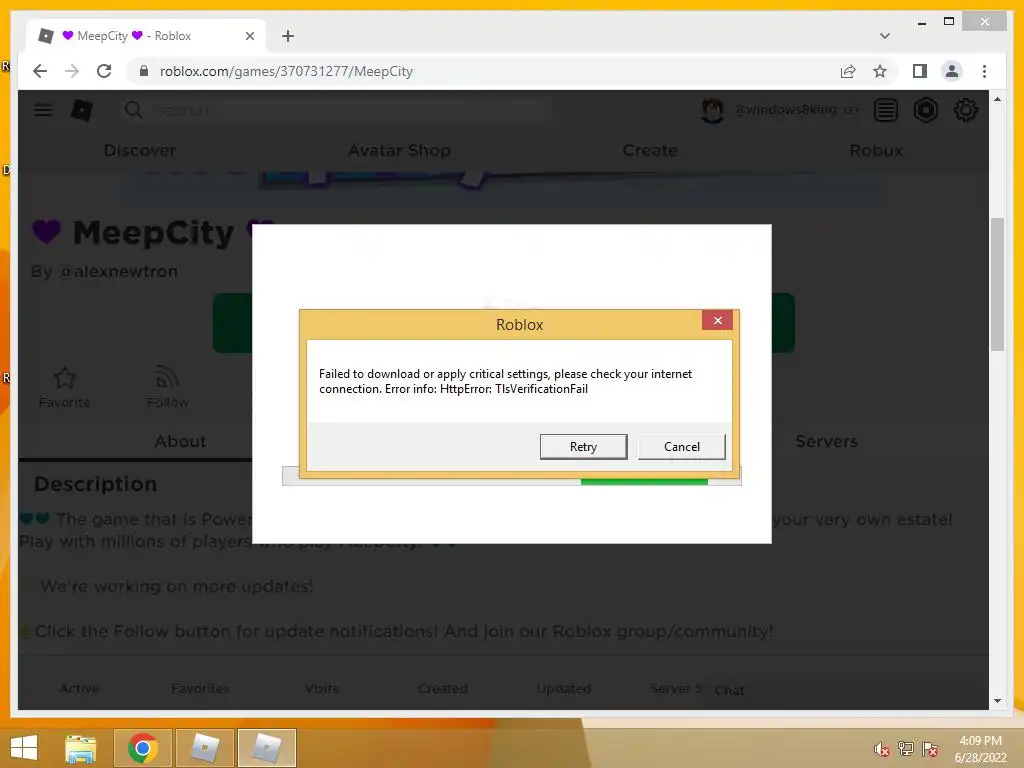Open Roblox notifications feed icon

tap(886, 110)
